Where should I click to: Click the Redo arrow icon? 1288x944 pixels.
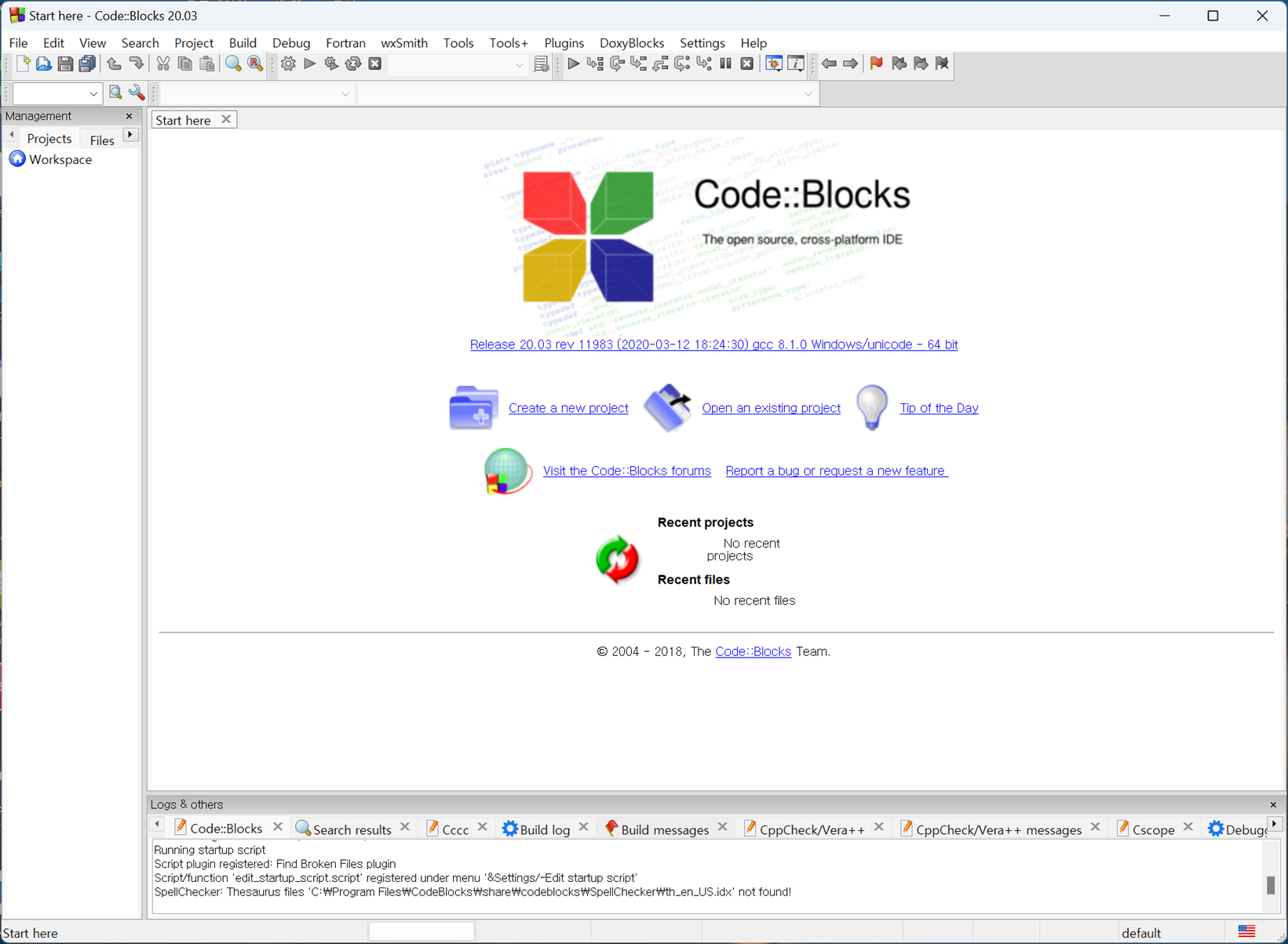coord(136,64)
